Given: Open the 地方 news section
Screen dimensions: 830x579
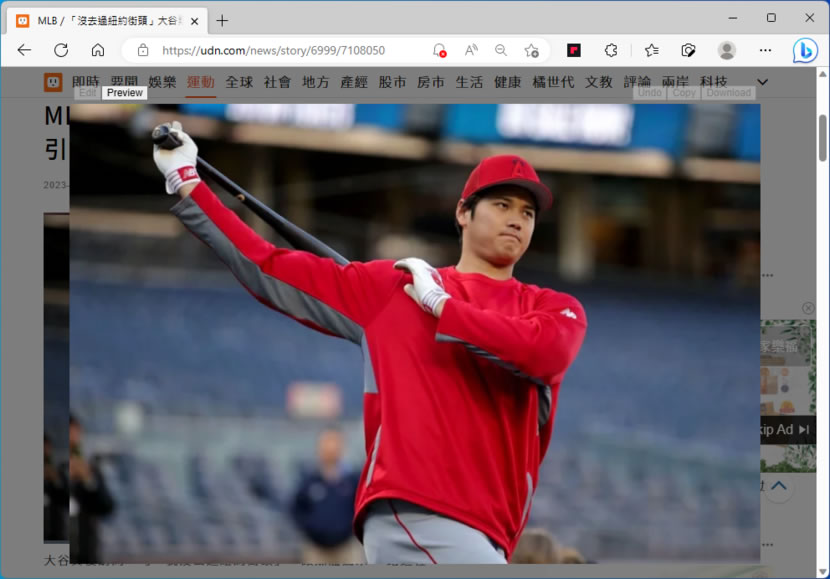Looking at the screenshot, I should tap(315, 82).
